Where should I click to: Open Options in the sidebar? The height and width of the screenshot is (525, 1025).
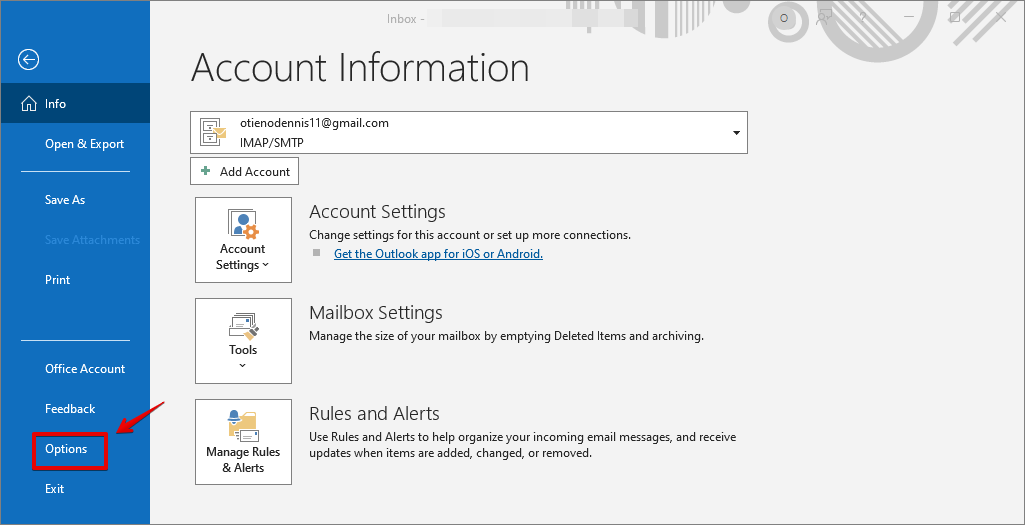coord(66,449)
